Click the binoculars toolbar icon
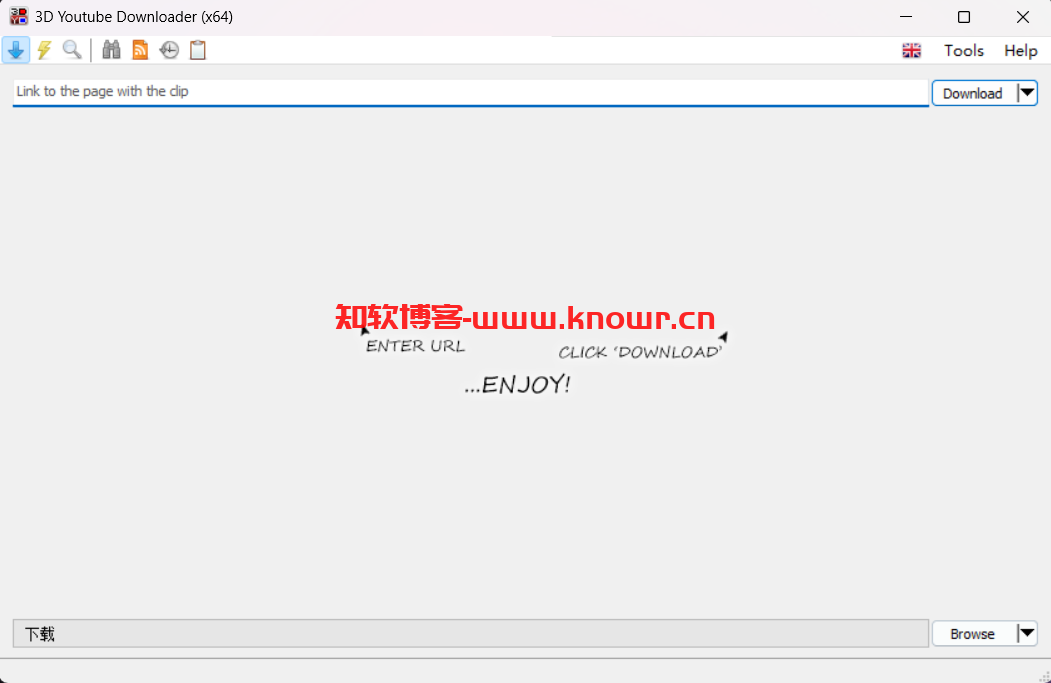The width and height of the screenshot is (1051, 683). 111,50
